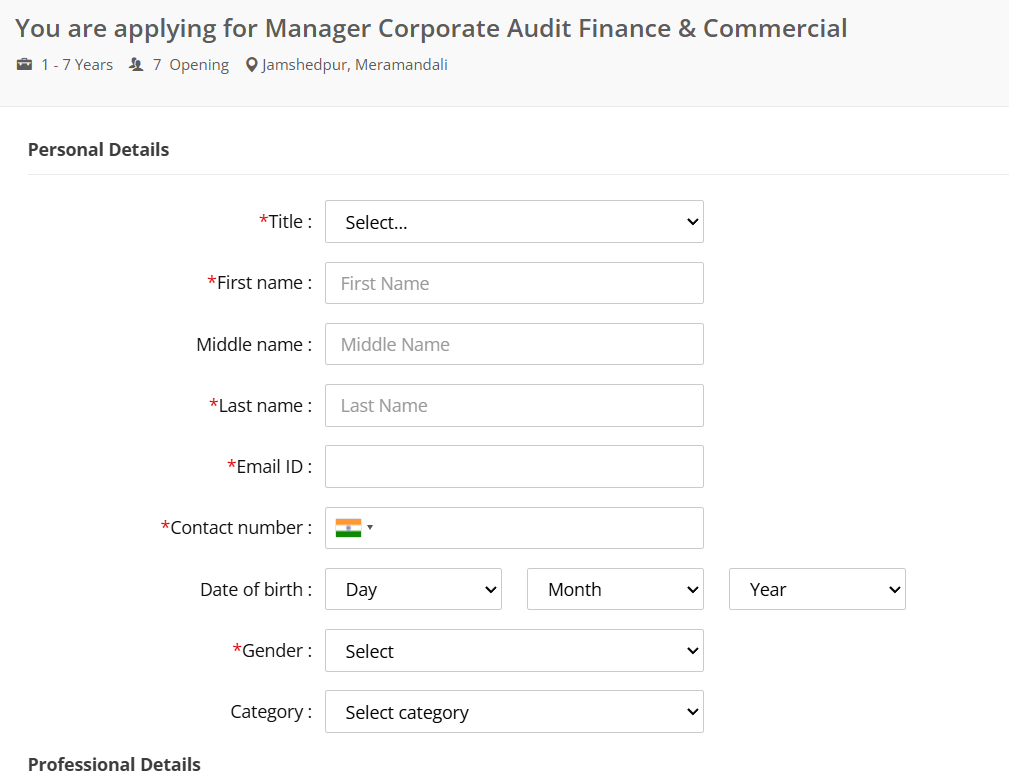Click the India flag icon
The height and width of the screenshot is (774, 1009).
tap(348, 528)
